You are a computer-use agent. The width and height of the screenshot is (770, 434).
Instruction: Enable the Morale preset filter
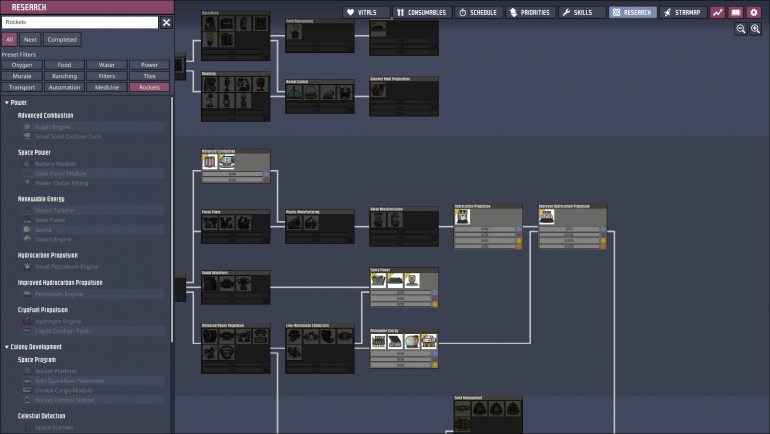[22, 76]
